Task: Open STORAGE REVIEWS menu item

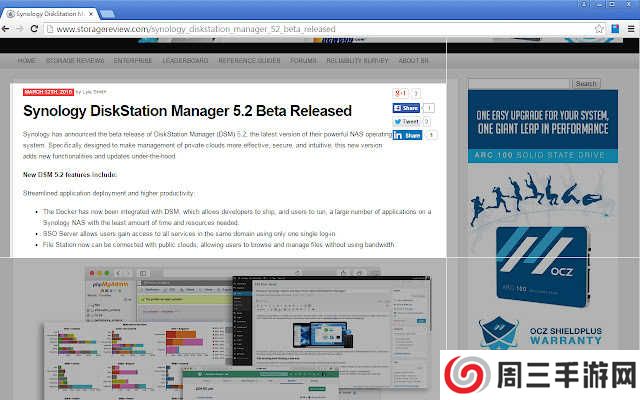Action: coord(75,60)
